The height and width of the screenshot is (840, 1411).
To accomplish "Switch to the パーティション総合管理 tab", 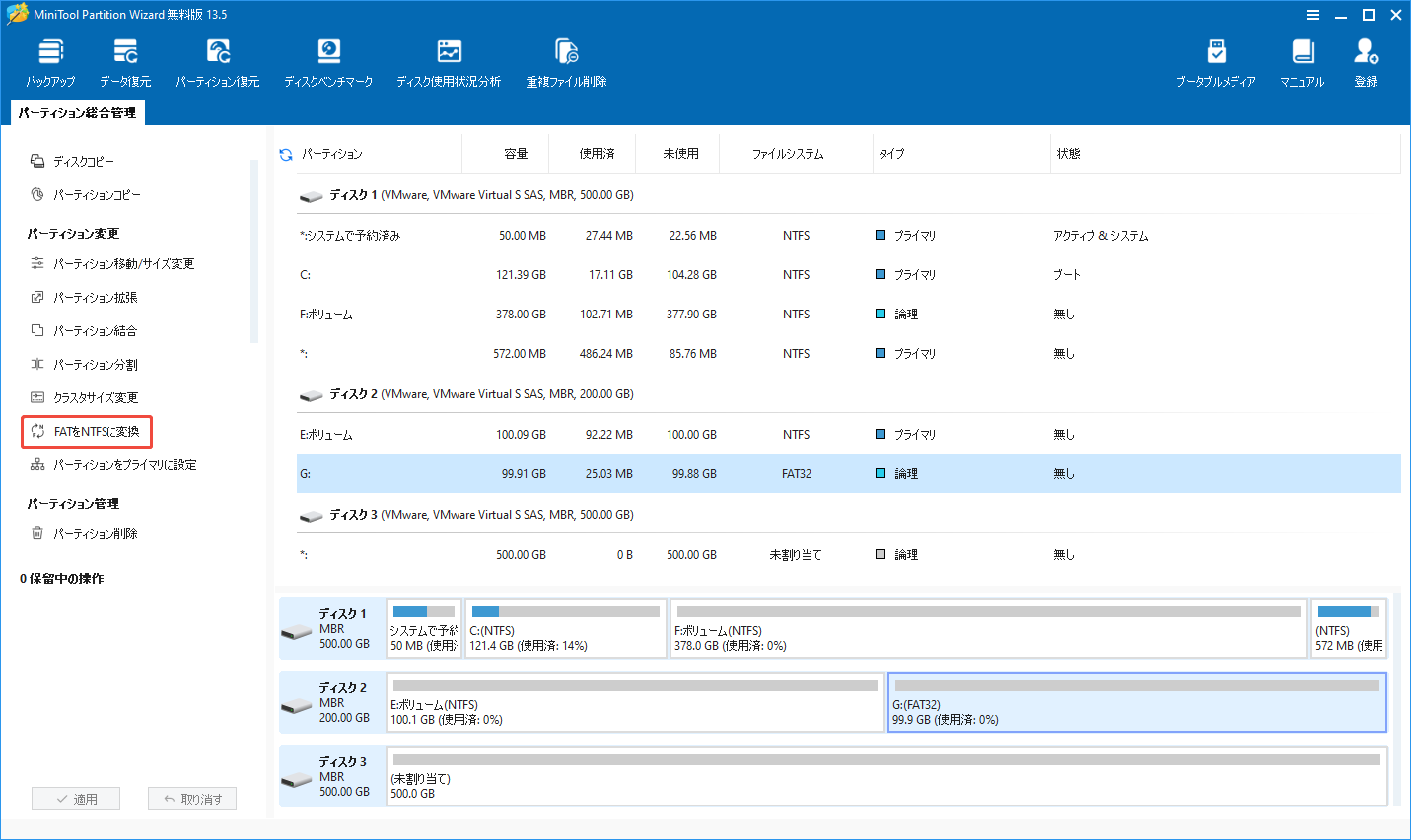I will pos(77,112).
